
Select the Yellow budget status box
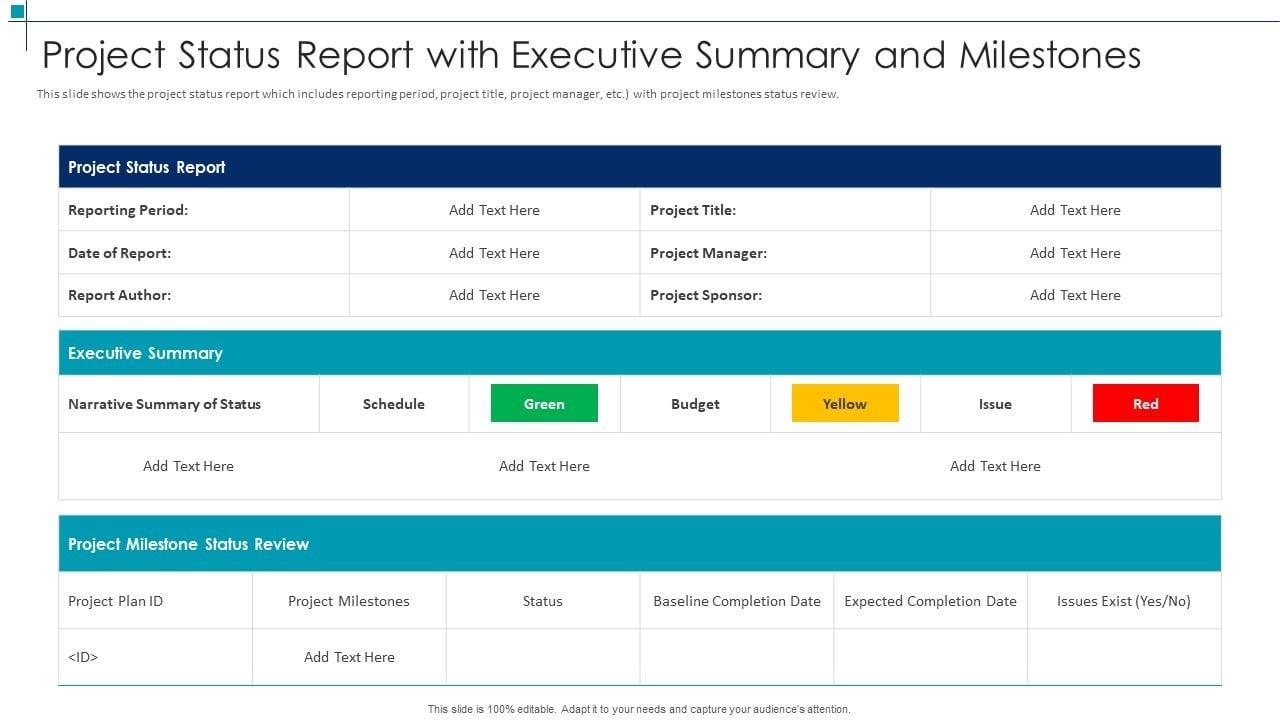(845, 403)
